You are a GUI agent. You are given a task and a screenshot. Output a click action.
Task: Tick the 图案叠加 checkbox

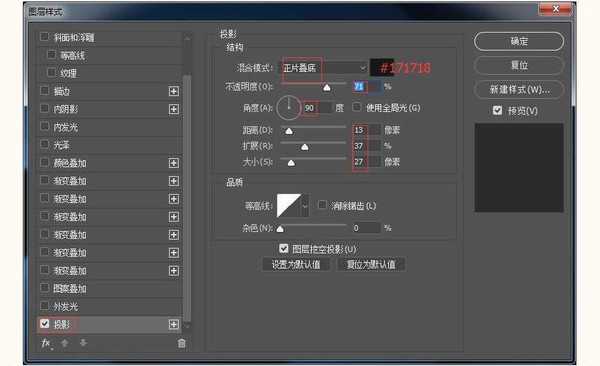pos(44,288)
